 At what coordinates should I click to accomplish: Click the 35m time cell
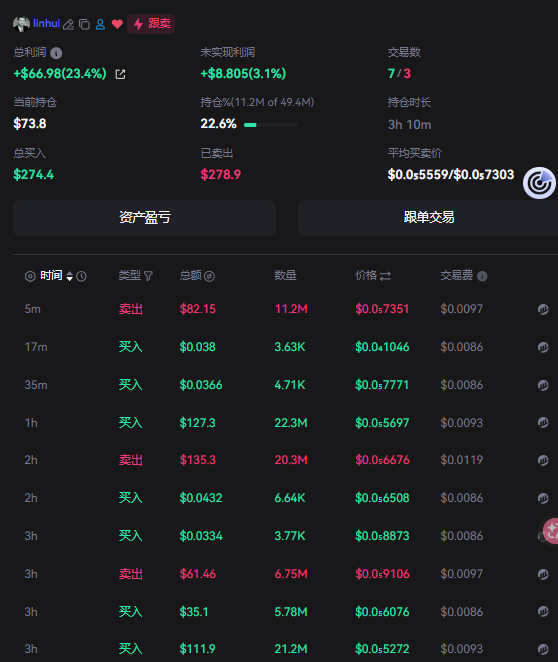click(x=36, y=385)
